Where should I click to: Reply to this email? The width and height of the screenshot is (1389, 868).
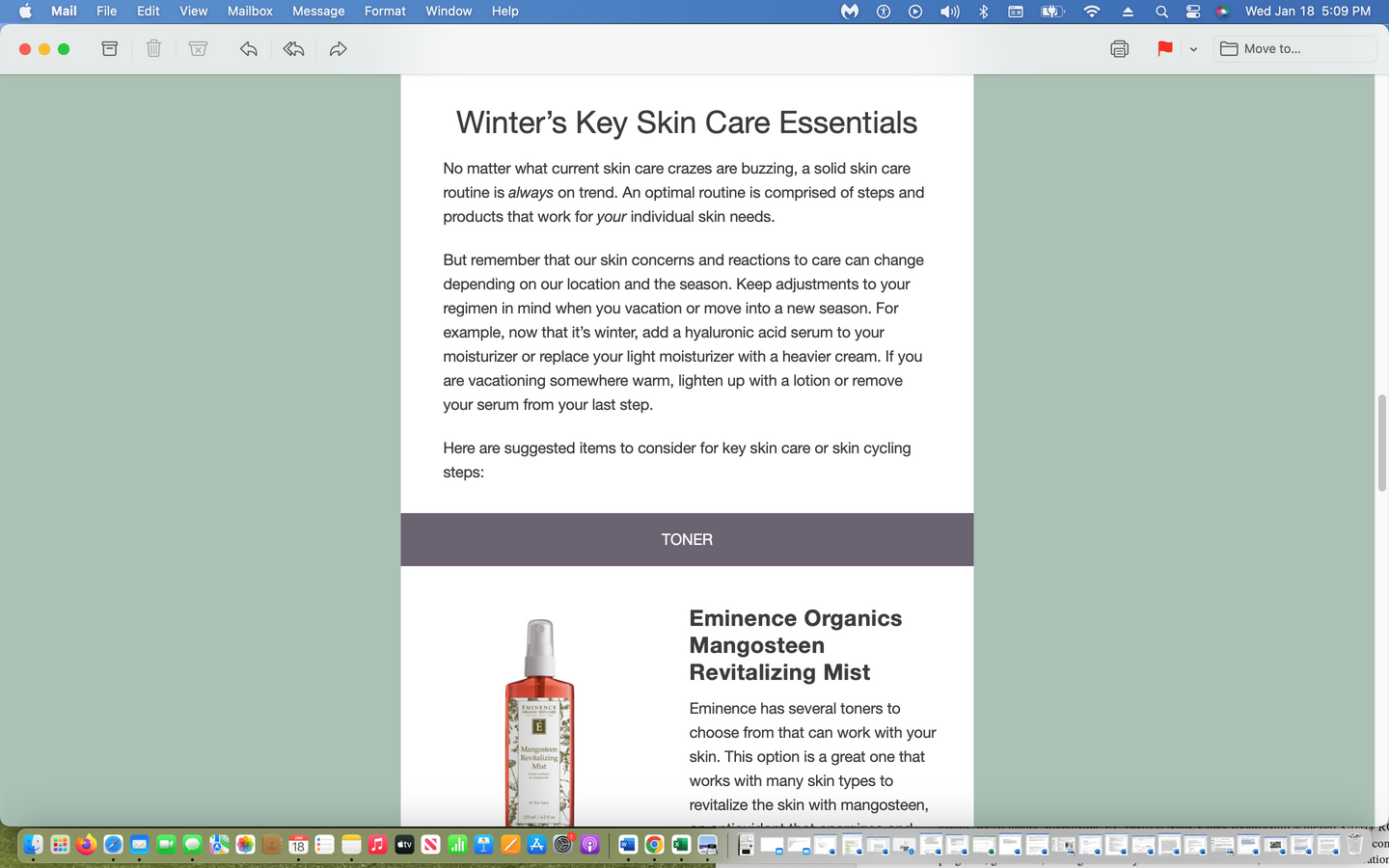click(x=248, y=49)
